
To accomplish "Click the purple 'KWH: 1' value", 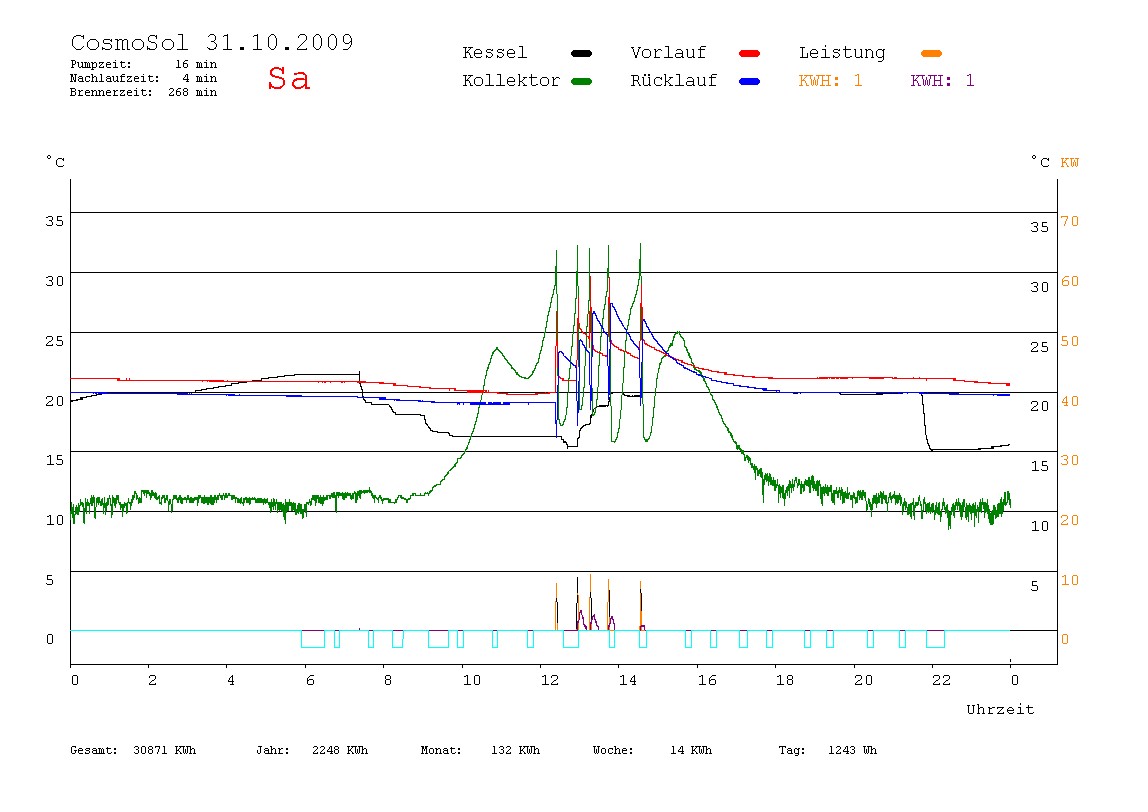I will tap(942, 81).
